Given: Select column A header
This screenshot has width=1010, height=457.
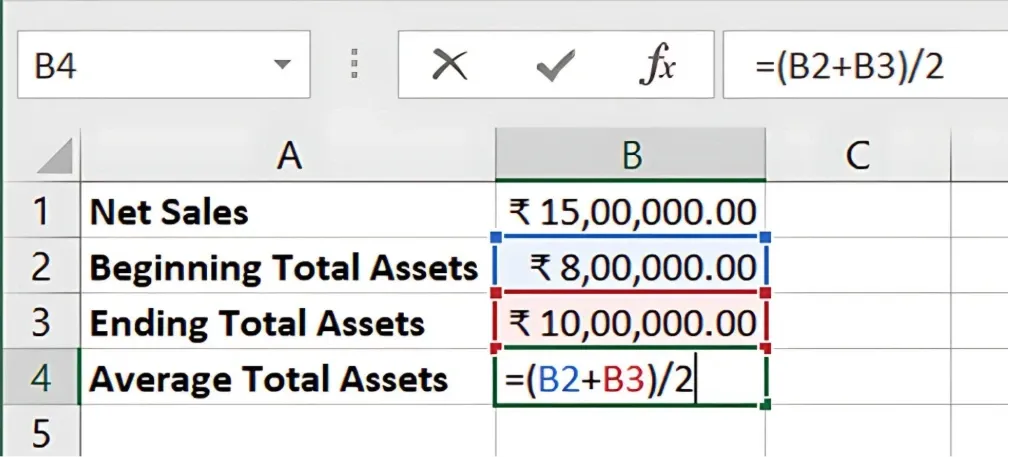Looking at the screenshot, I should 288,155.
